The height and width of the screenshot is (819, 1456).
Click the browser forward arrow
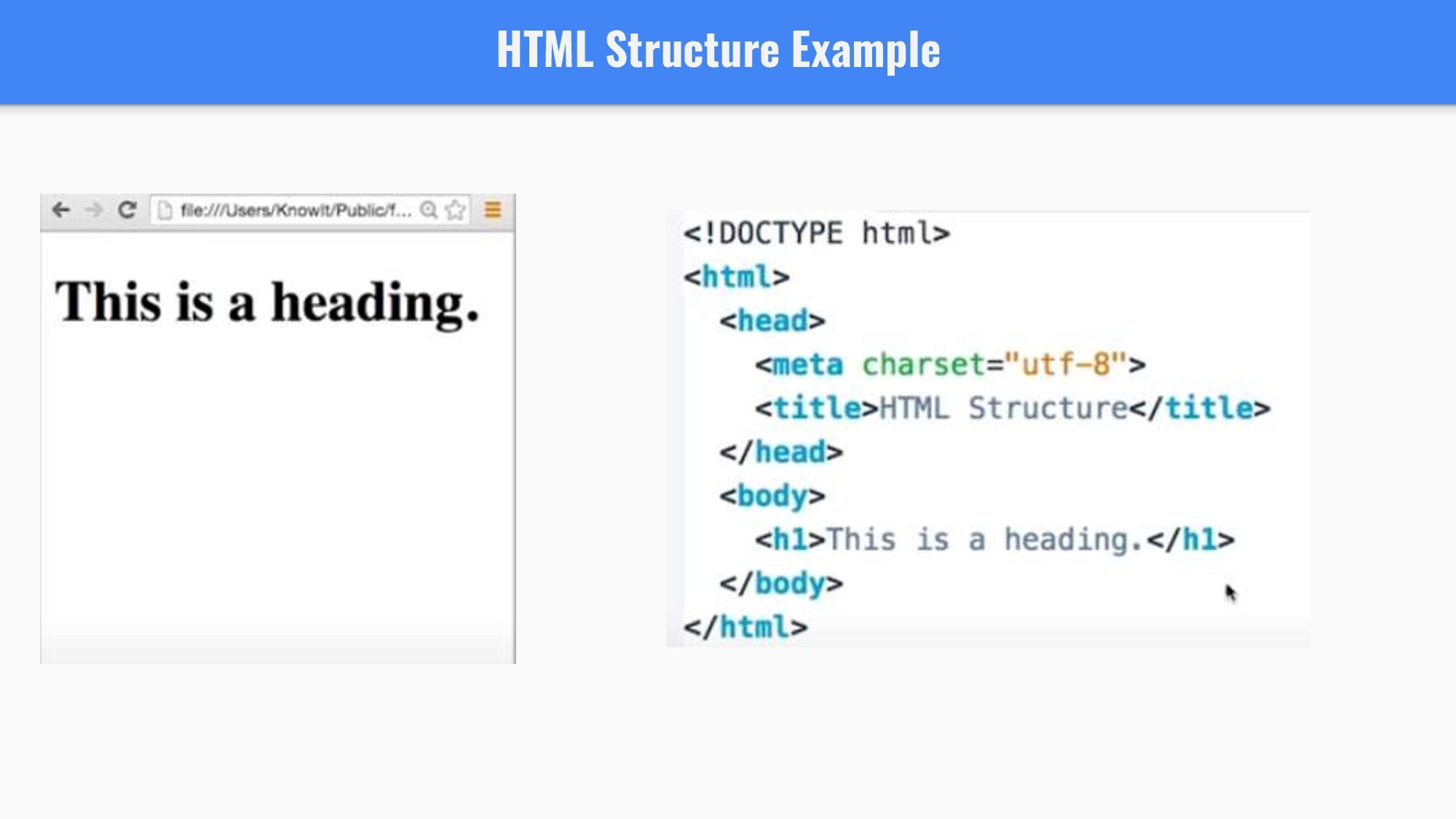94,210
